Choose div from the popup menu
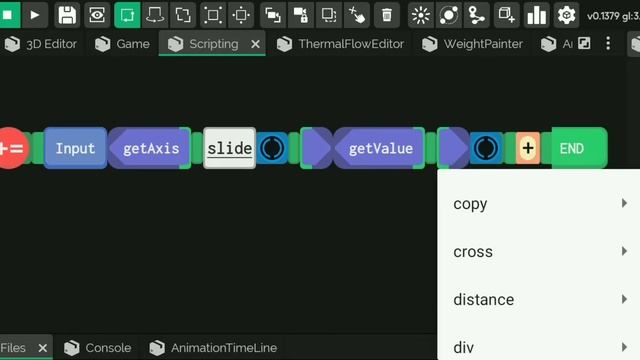The height and width of the screenshot is (360, 640). 538,347
